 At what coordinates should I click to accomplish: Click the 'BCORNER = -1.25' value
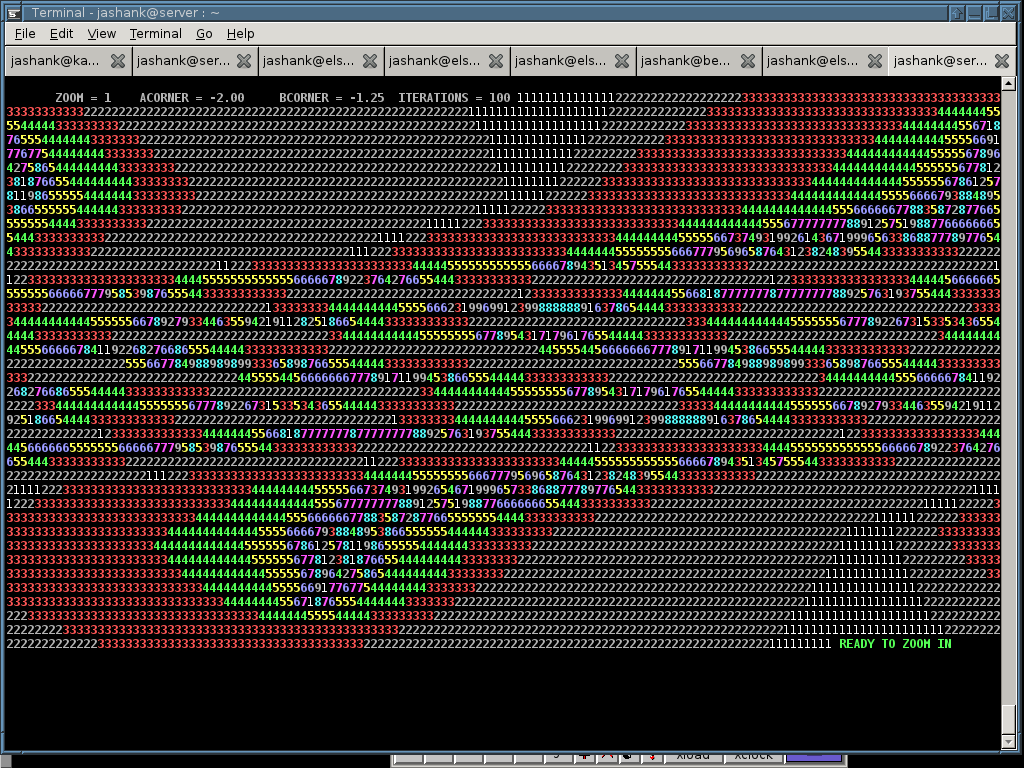[332, 98]
